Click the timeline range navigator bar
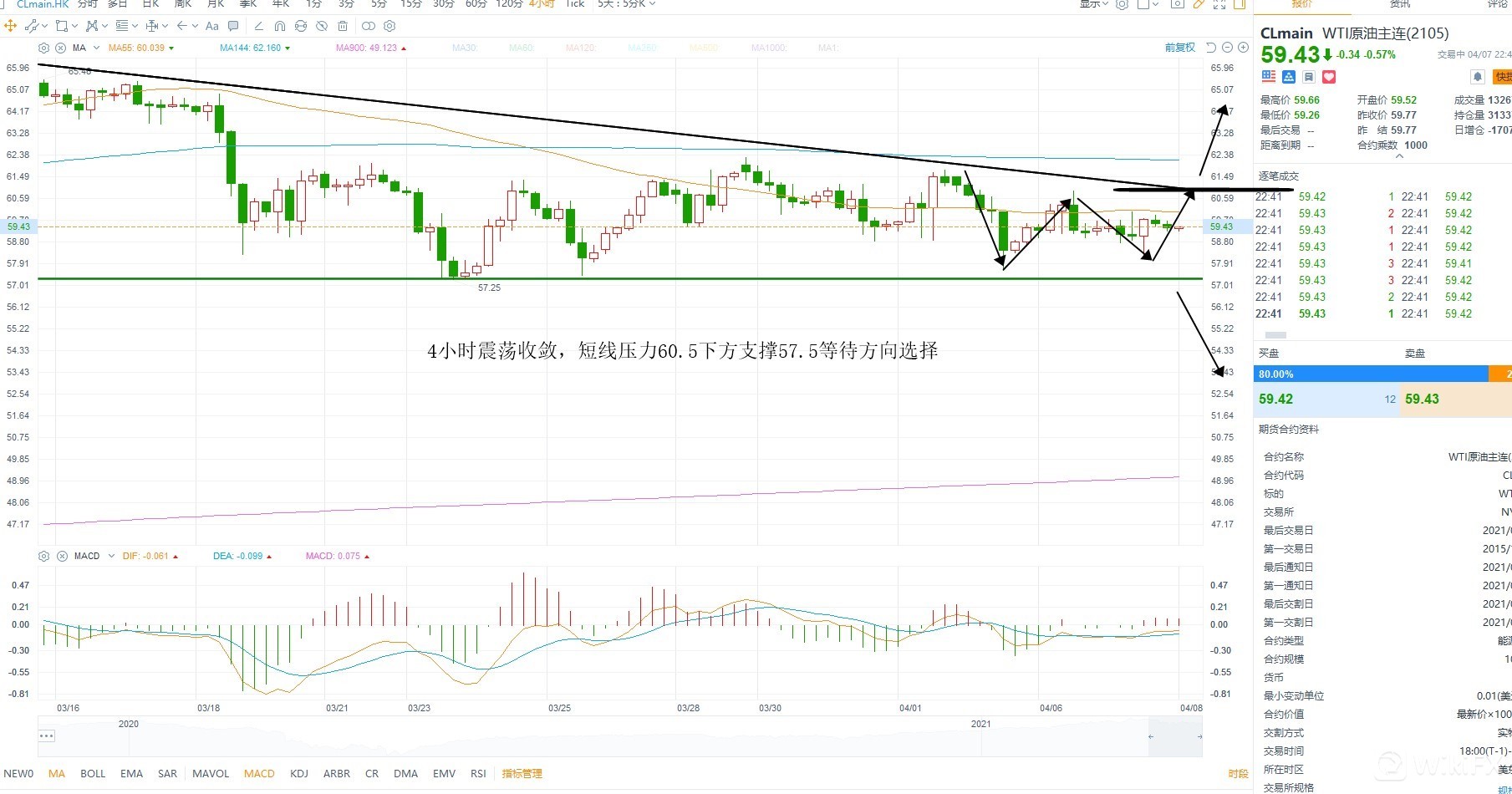Viewport: 1512px width, 794px height. pos(619,736)
